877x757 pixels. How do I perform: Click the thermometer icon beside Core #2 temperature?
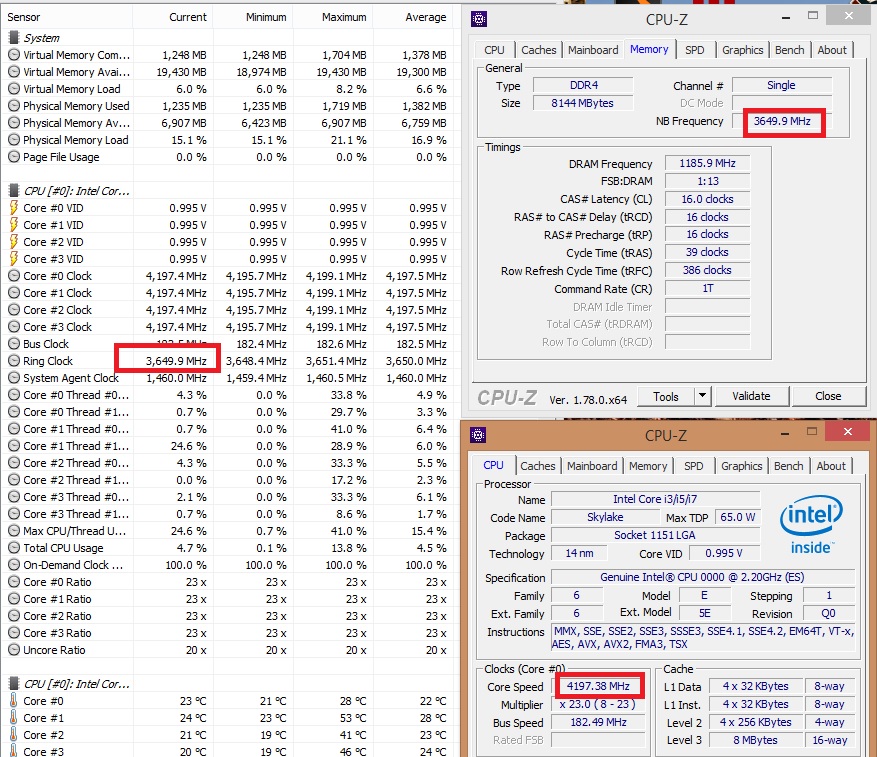pos(13,735)
